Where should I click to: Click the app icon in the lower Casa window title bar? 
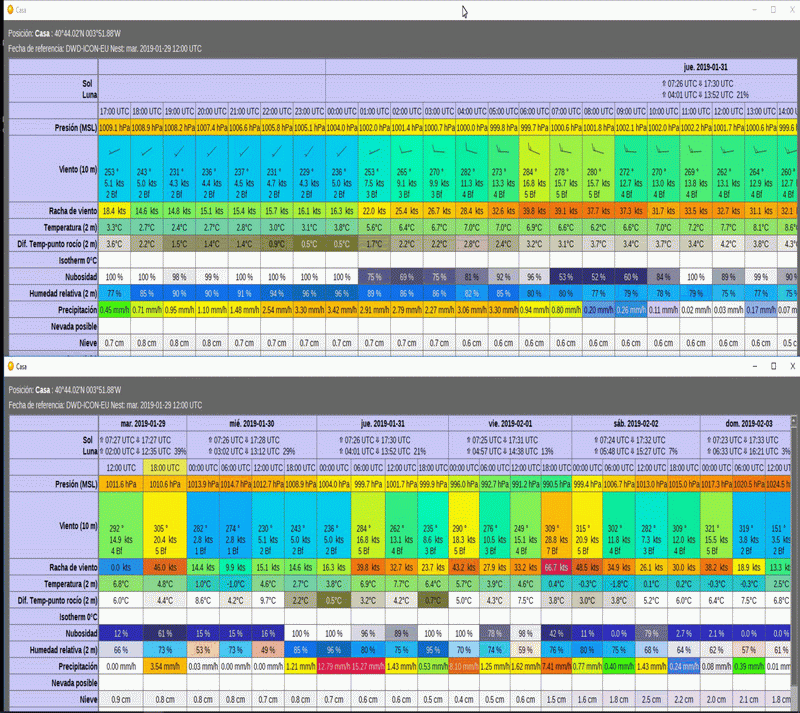pyautogui.click(x=10, y=366)
